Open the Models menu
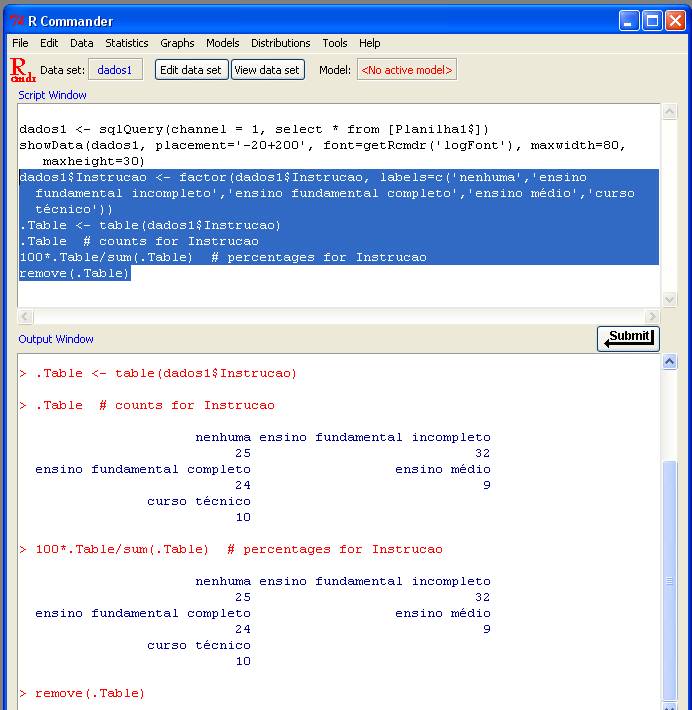Image resolution: width=692 pixels, height=710 pixels. [x=222, y=43]
